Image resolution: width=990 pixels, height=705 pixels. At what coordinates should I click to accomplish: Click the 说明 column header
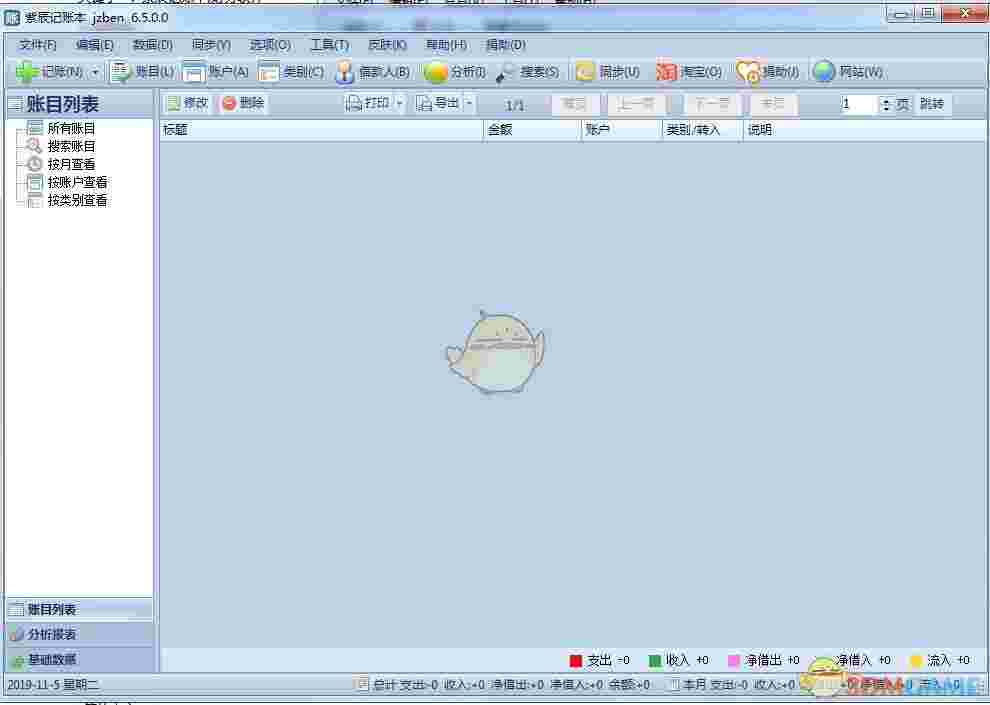tap(865, 130)
